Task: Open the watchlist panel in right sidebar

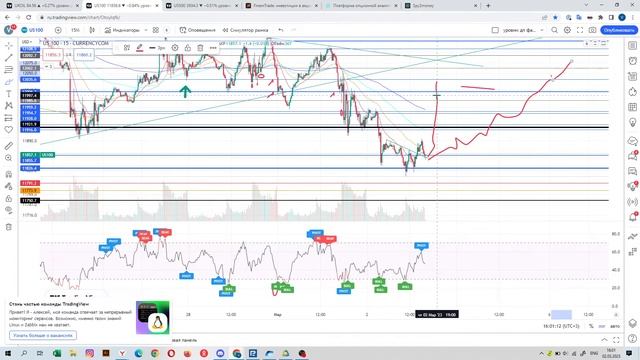Action: pyautogui.click(x=633, y=46)
